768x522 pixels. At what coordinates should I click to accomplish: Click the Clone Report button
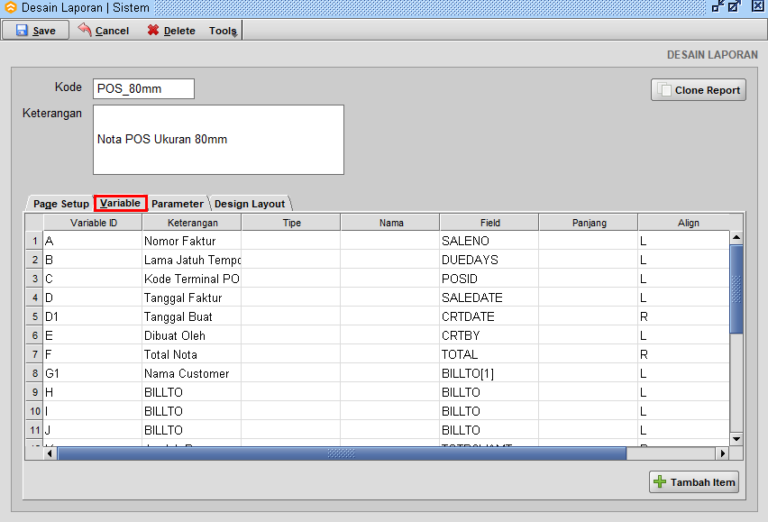698,90
